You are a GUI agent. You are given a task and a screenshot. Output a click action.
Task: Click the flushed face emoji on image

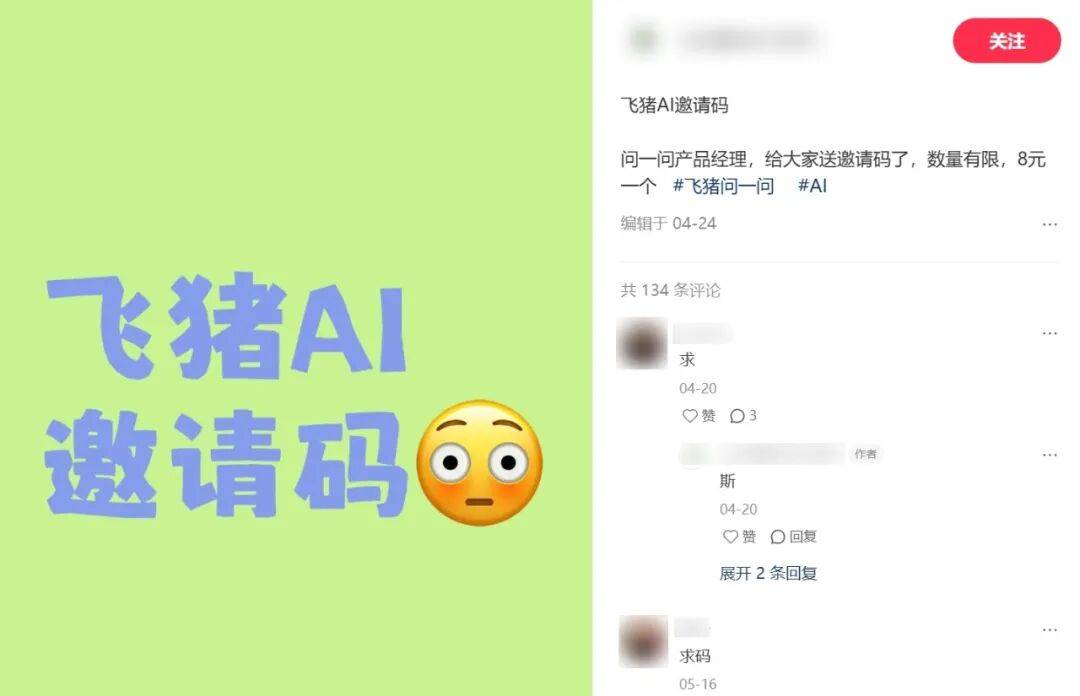(479, 462)
